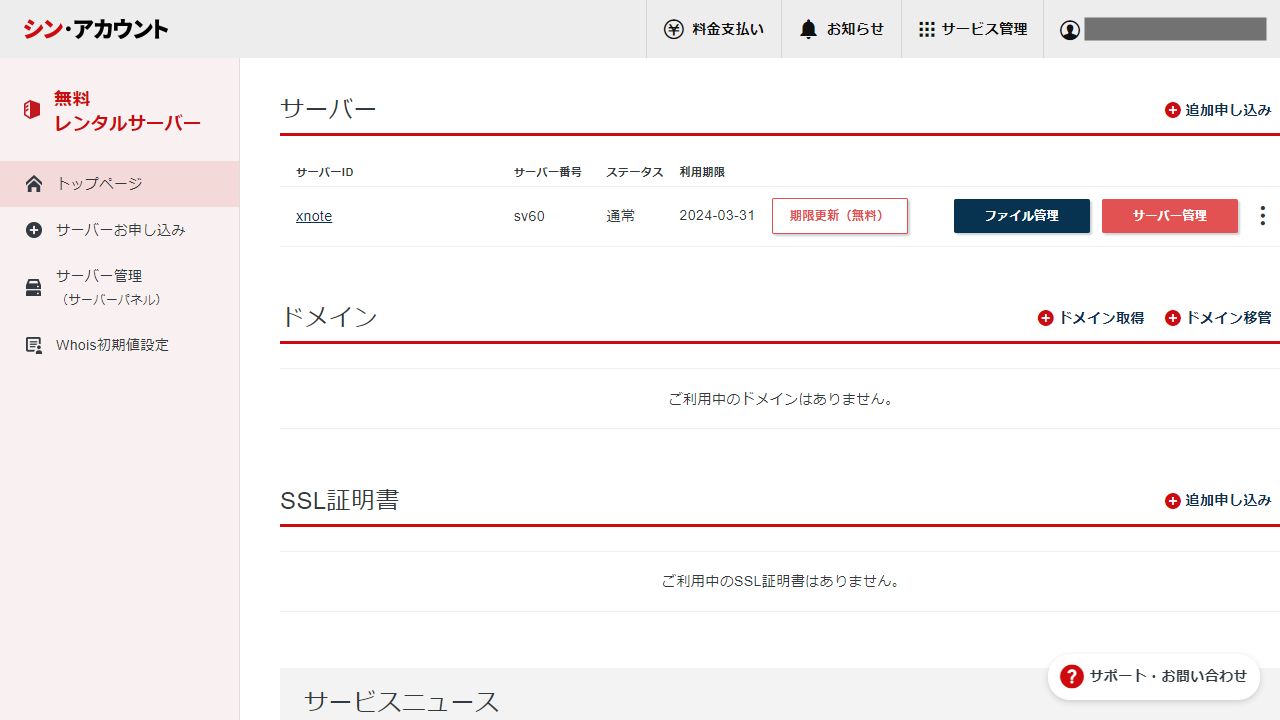This screenshot has width=1280, height=720.
Task: Click ご利用中のドメインはありません message
Action: point(780,399)
